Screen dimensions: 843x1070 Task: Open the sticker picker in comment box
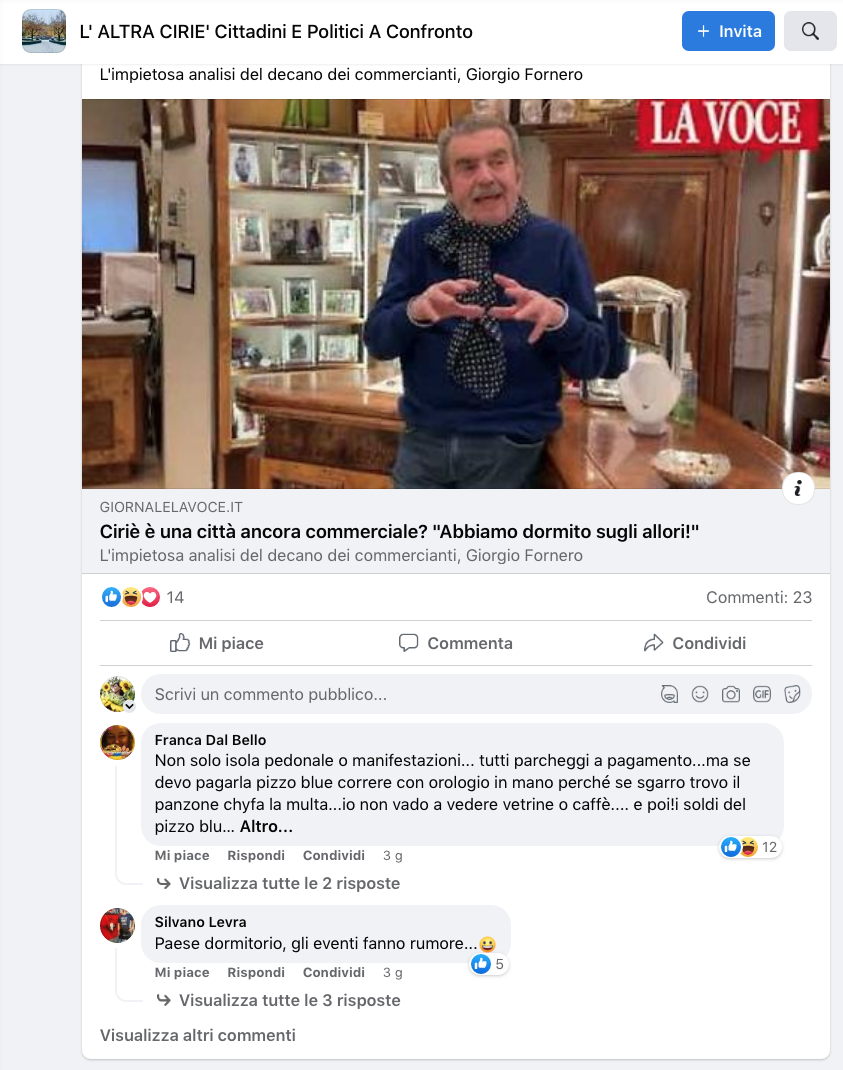point(792,695)
